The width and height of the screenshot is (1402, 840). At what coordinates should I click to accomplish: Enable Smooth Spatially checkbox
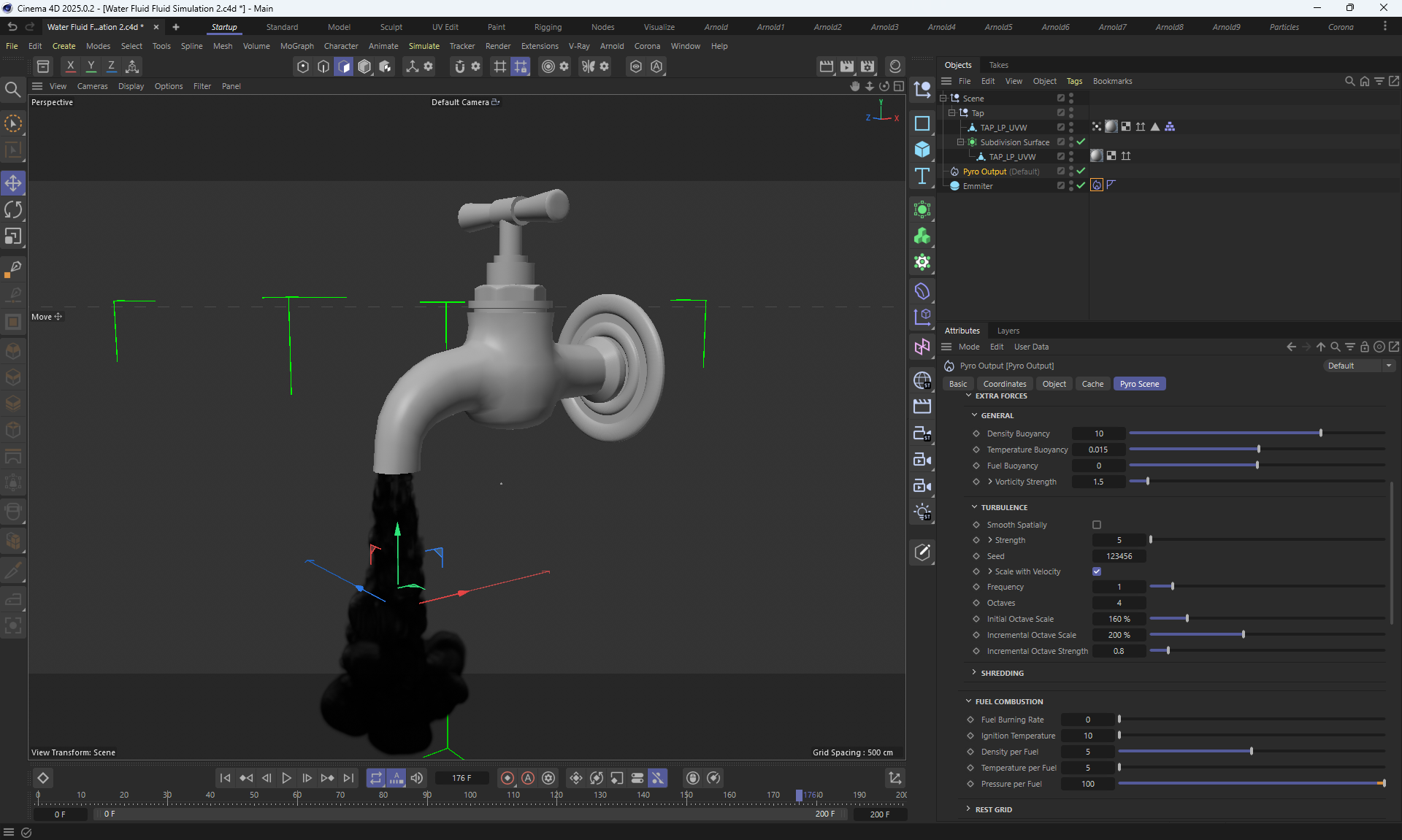tap(1097, 525)
